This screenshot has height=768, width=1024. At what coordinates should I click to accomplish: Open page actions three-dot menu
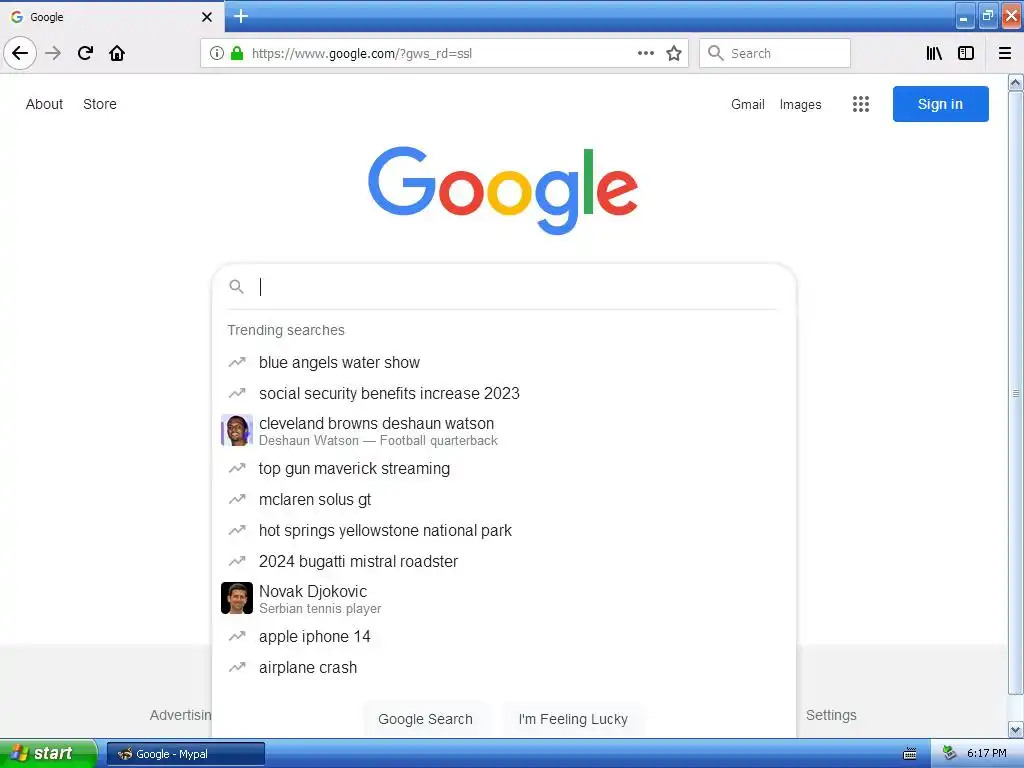pos(645,53)
